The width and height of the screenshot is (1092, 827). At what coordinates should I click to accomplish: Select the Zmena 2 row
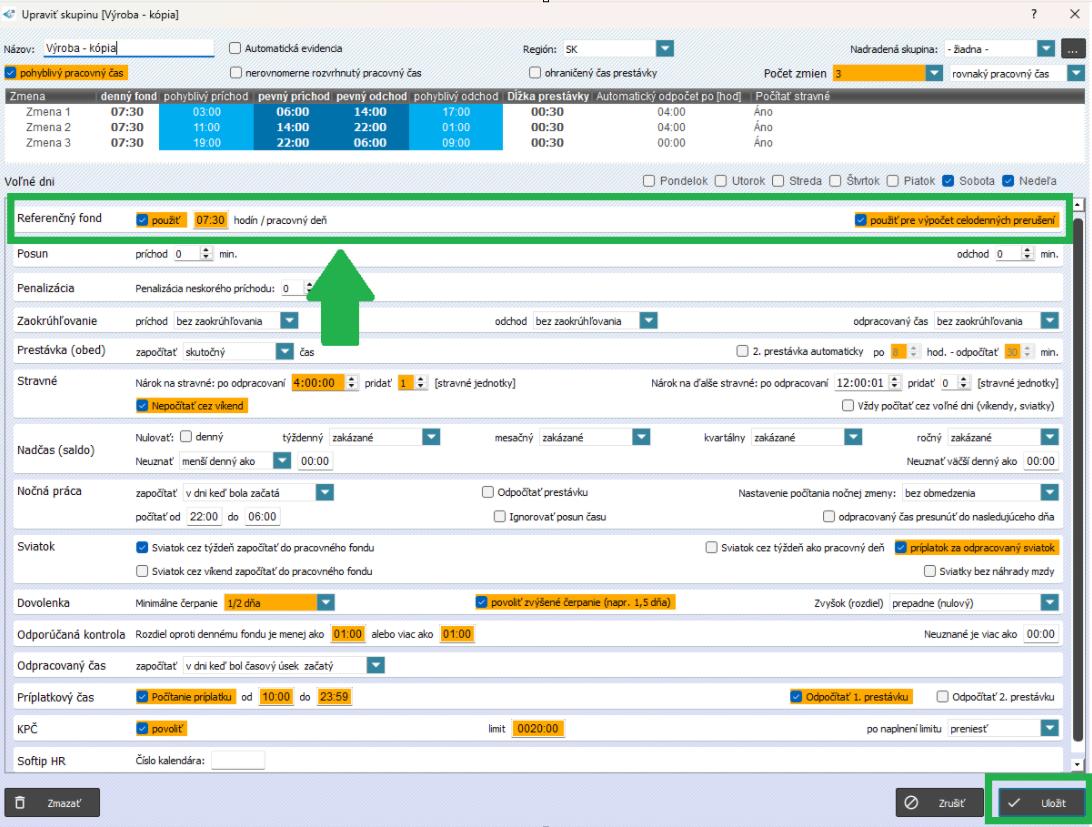(49, 127)
